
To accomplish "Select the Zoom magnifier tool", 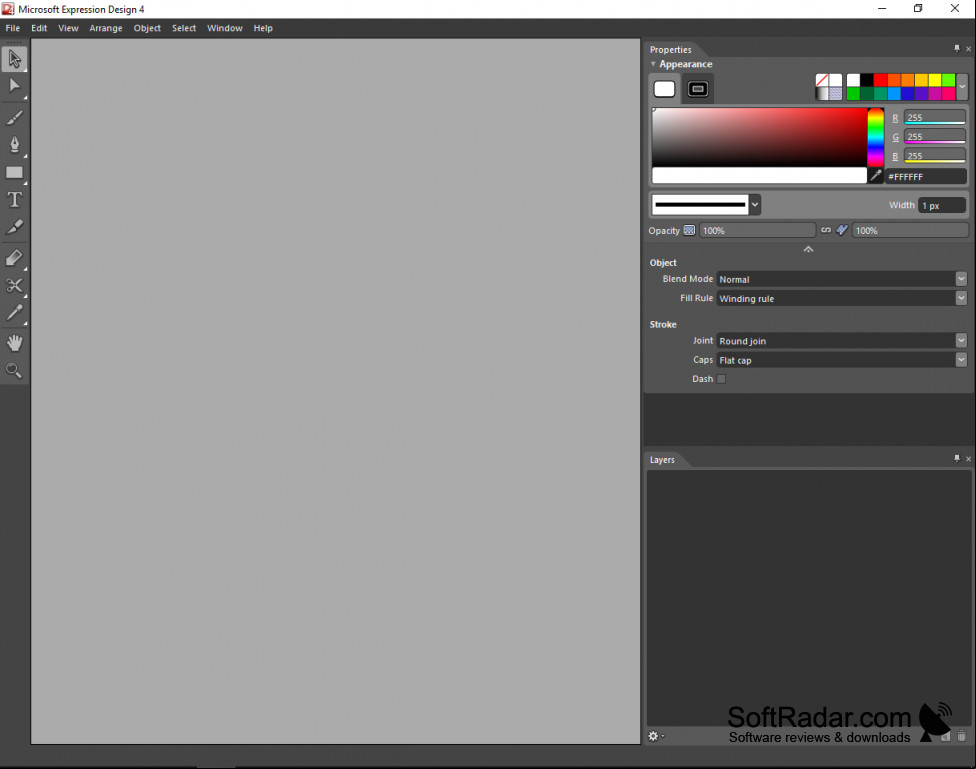I will tap(14, 370).
